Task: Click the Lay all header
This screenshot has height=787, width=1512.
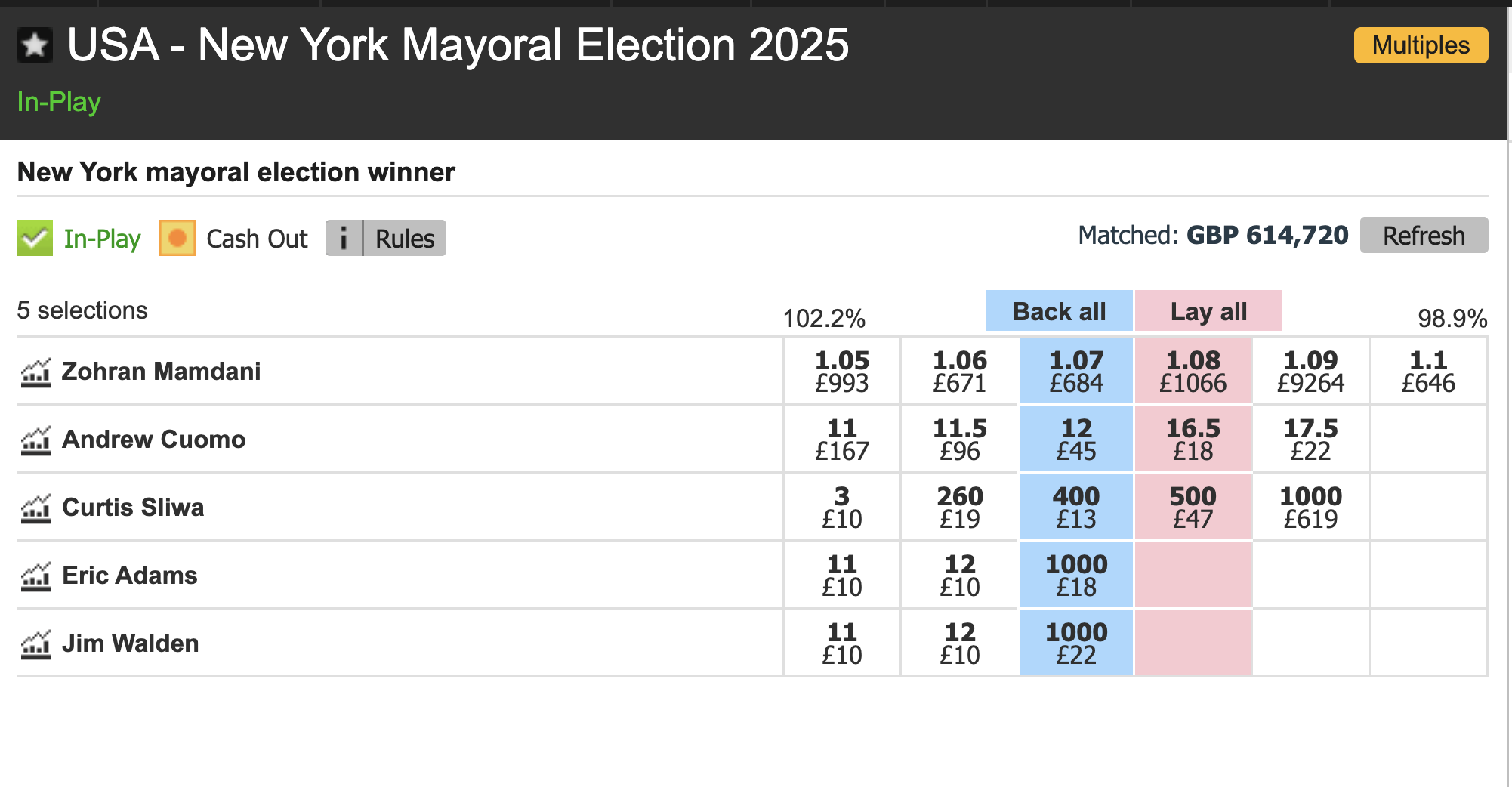Action: click(1208, 311)
